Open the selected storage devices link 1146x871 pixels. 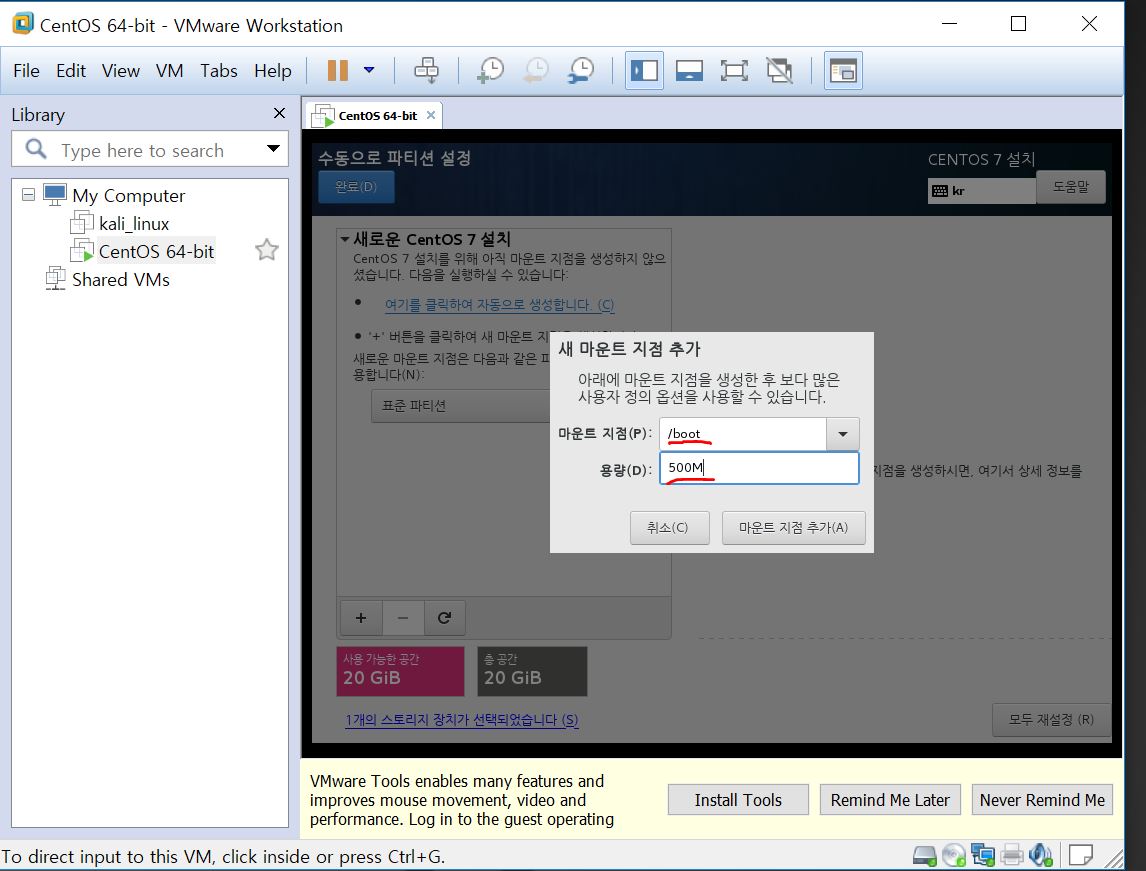[x=462, y=720]
